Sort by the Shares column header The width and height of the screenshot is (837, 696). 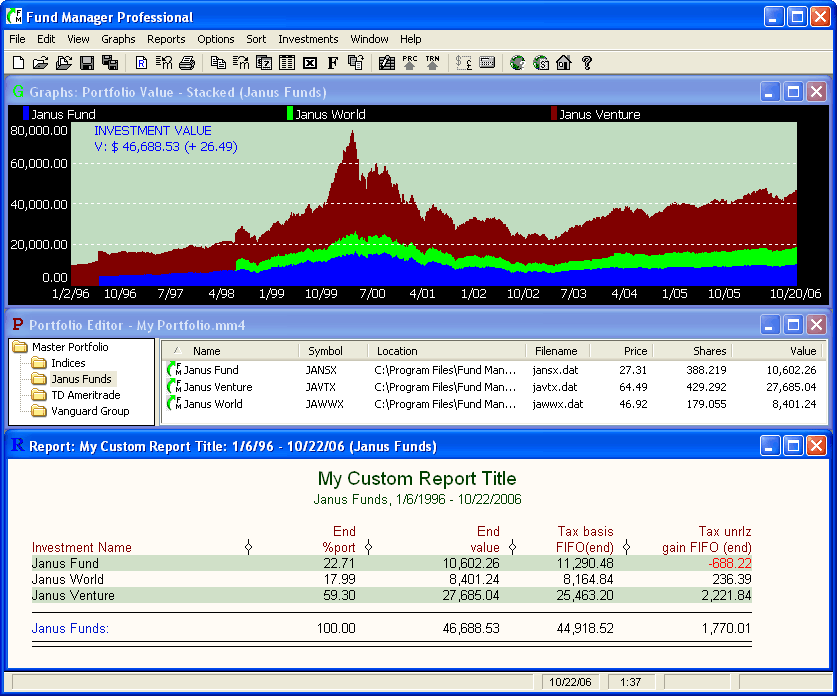692,351
